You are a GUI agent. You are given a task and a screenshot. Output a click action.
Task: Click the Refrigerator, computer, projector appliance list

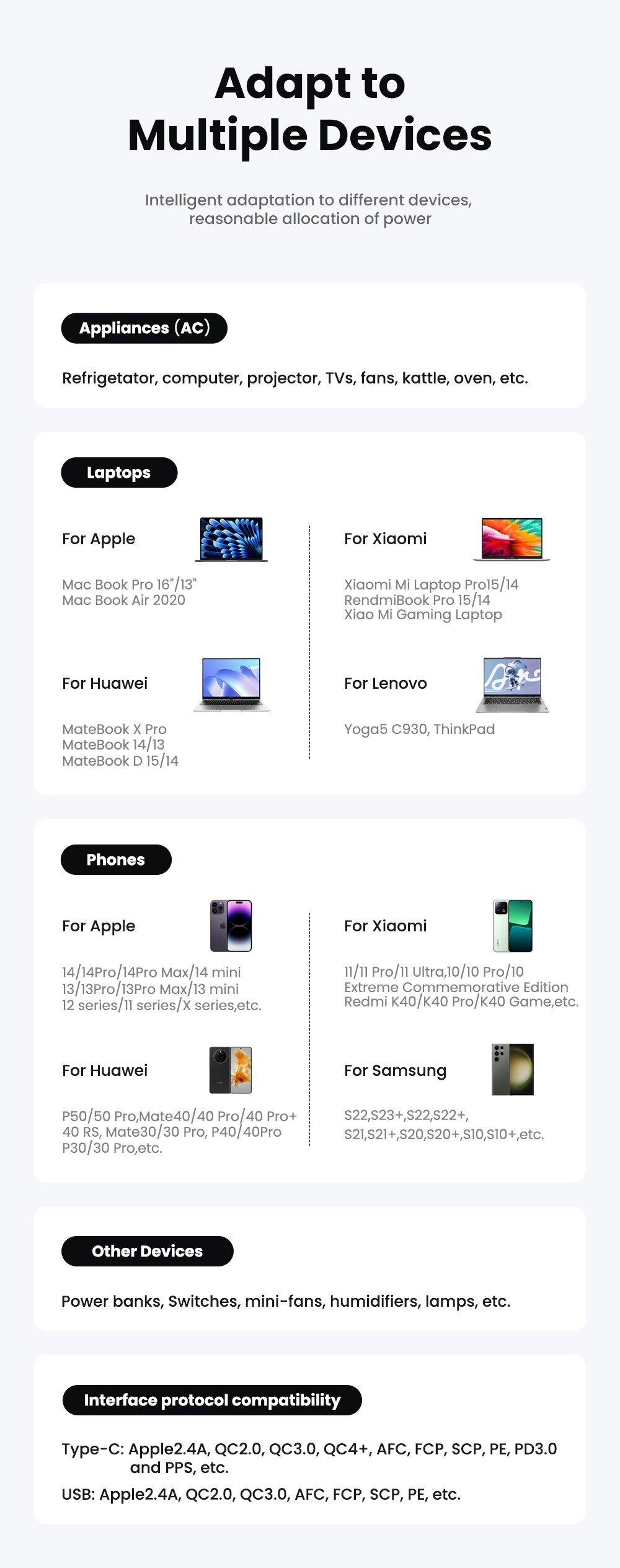point(295,379)
